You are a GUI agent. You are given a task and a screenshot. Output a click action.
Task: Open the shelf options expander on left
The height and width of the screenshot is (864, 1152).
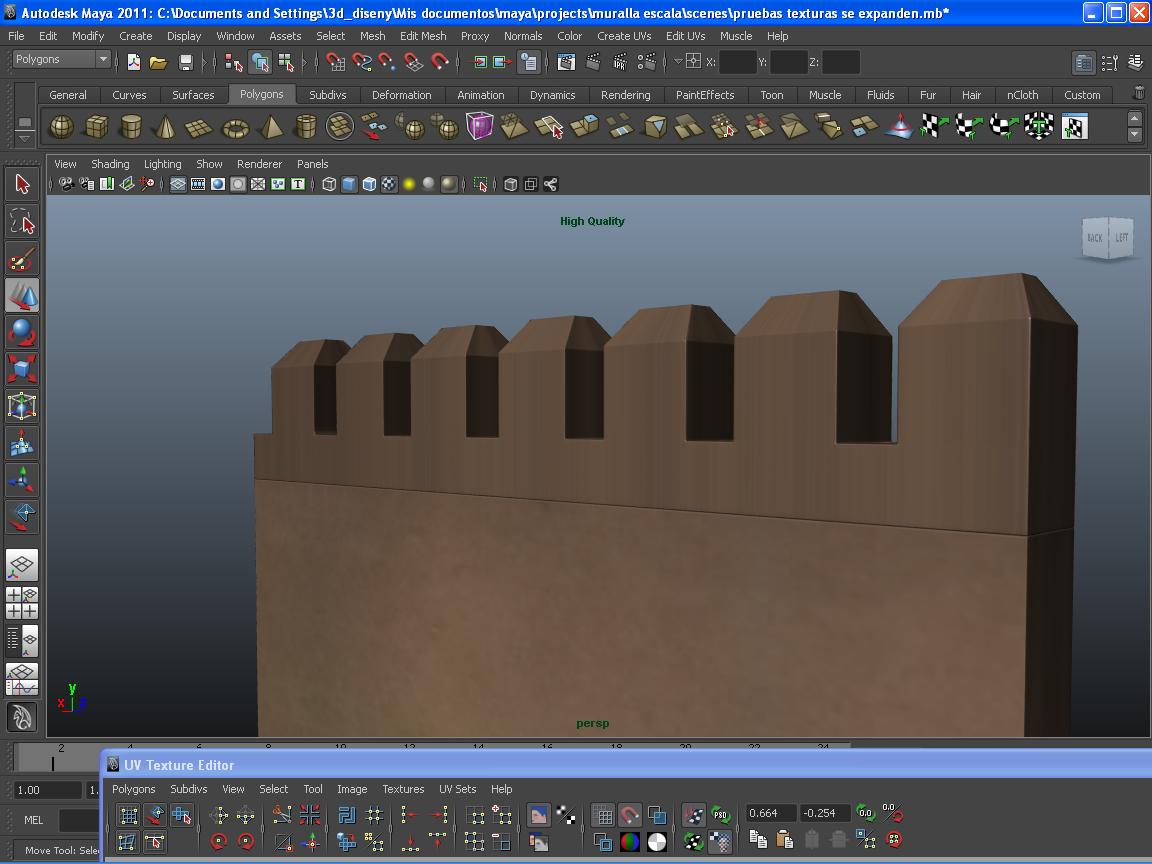[24, 138]
